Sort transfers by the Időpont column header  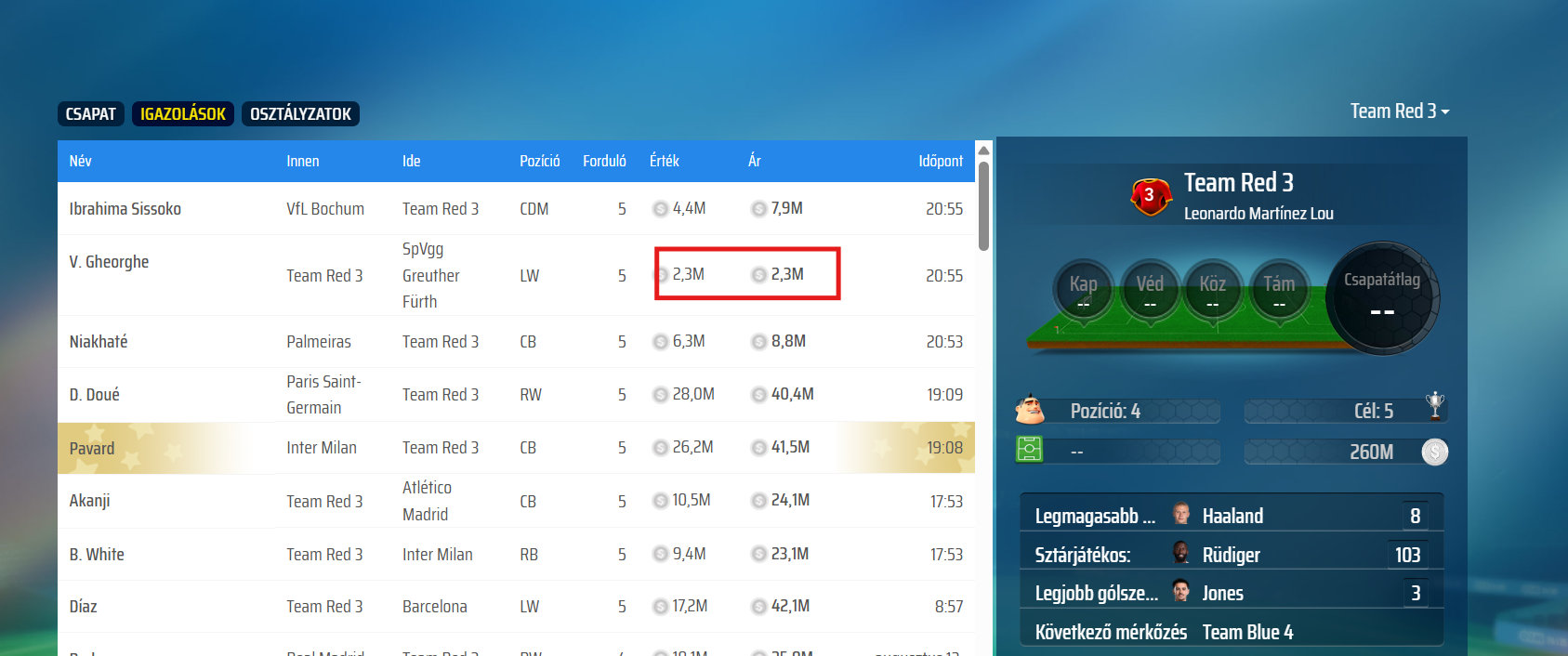point(941,161)
